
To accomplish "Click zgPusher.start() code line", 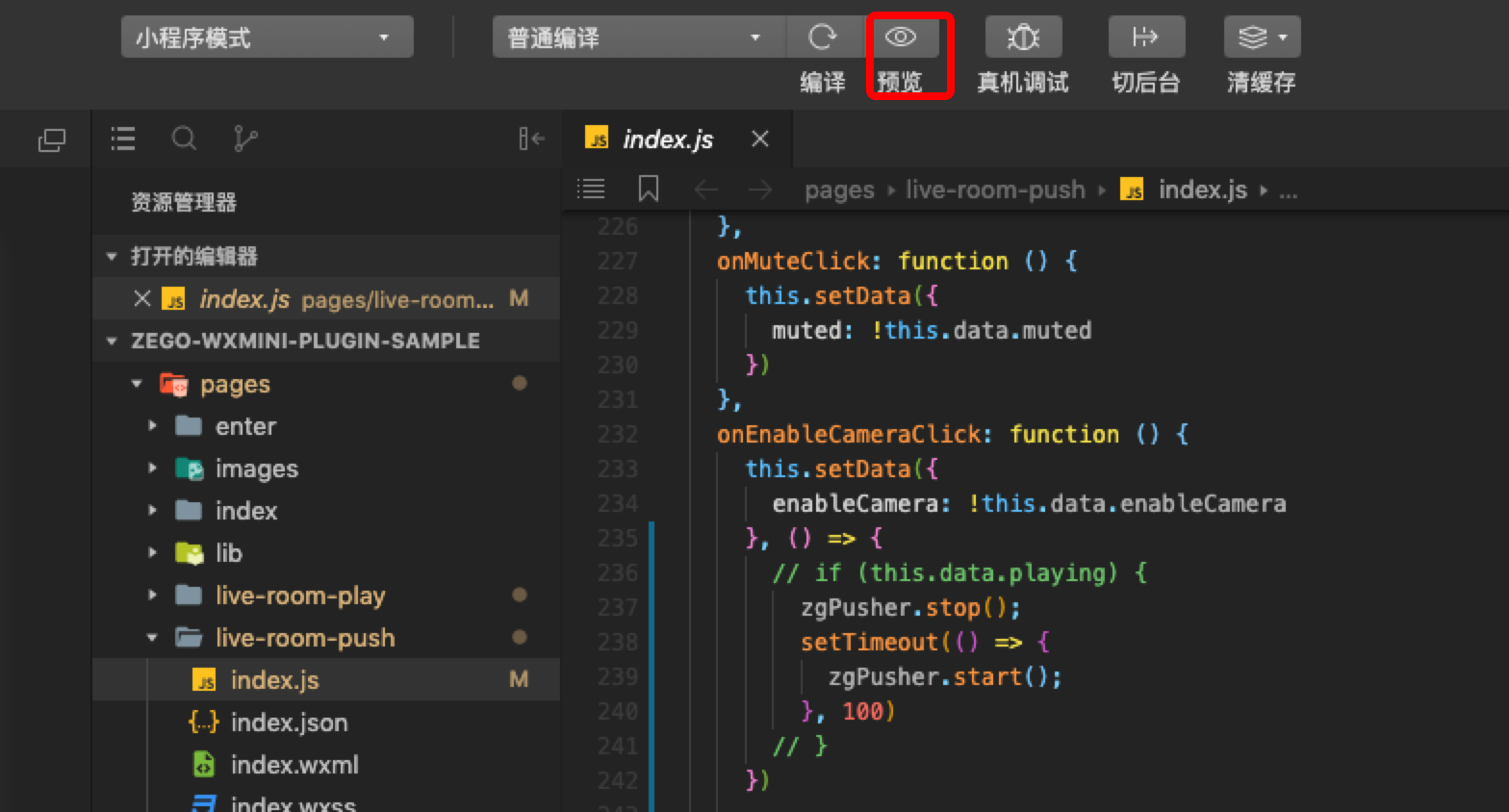I will (x=945, y=677).
